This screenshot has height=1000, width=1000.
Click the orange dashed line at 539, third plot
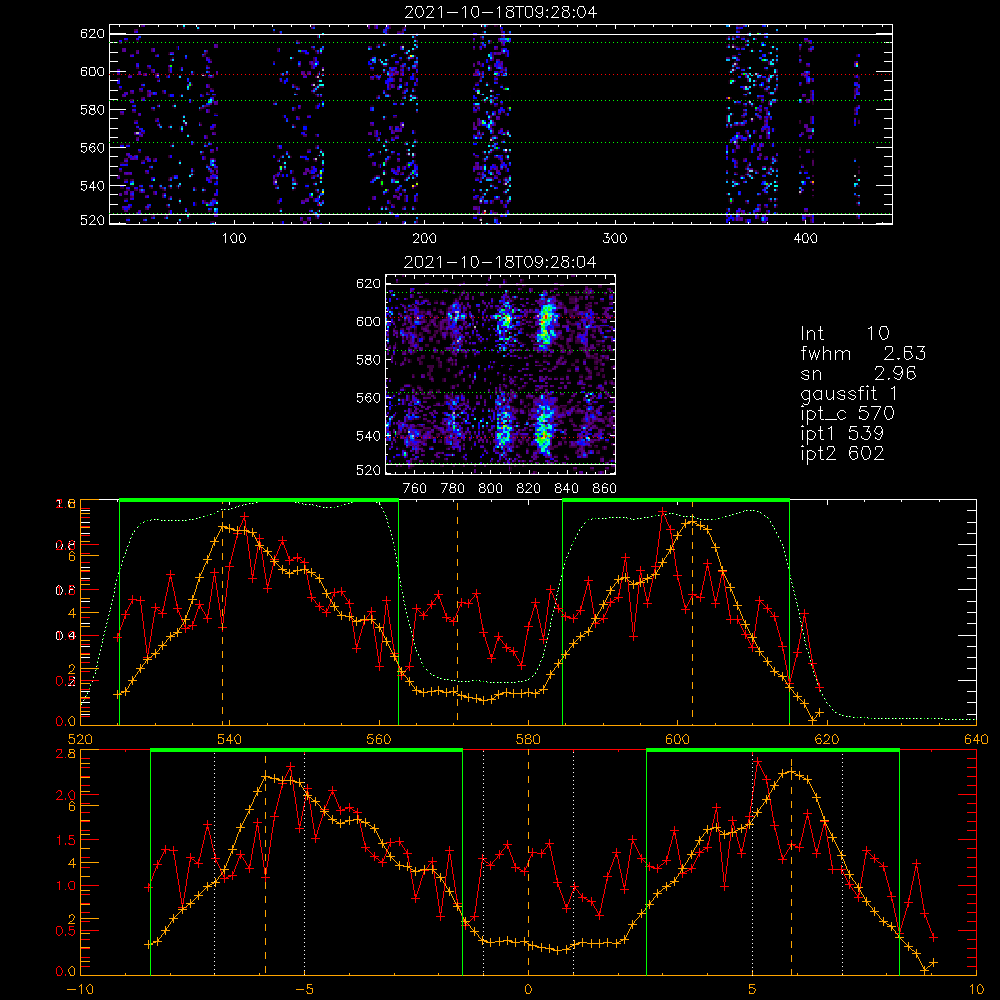[x=223, y=612]
